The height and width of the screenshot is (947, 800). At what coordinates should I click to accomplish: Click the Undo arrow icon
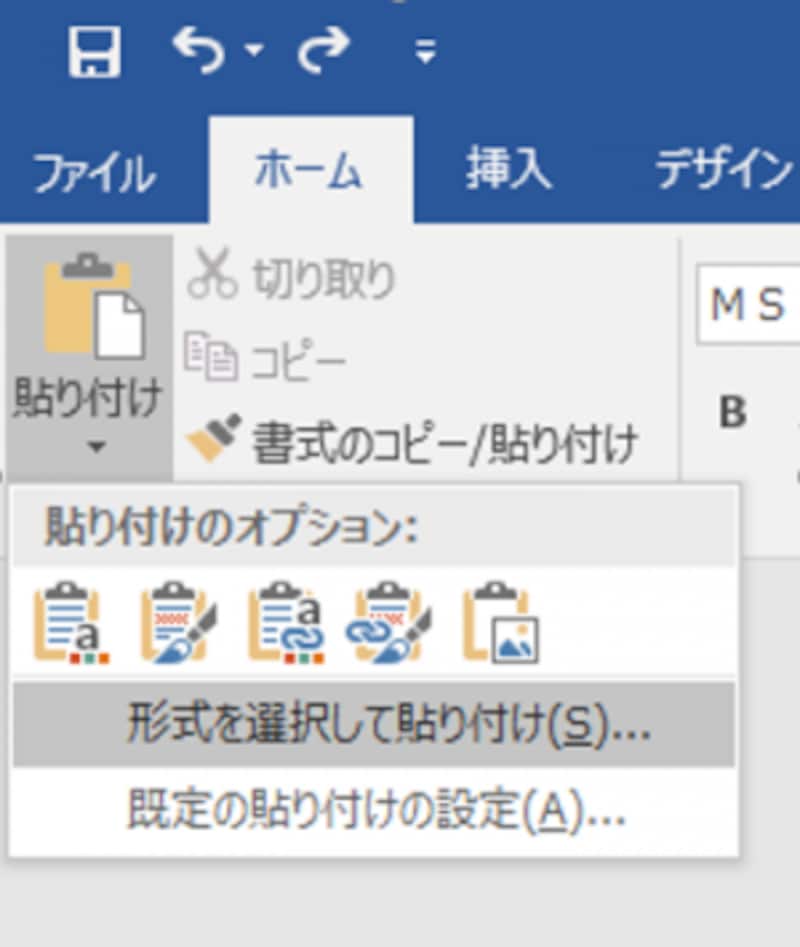point(199,51)
